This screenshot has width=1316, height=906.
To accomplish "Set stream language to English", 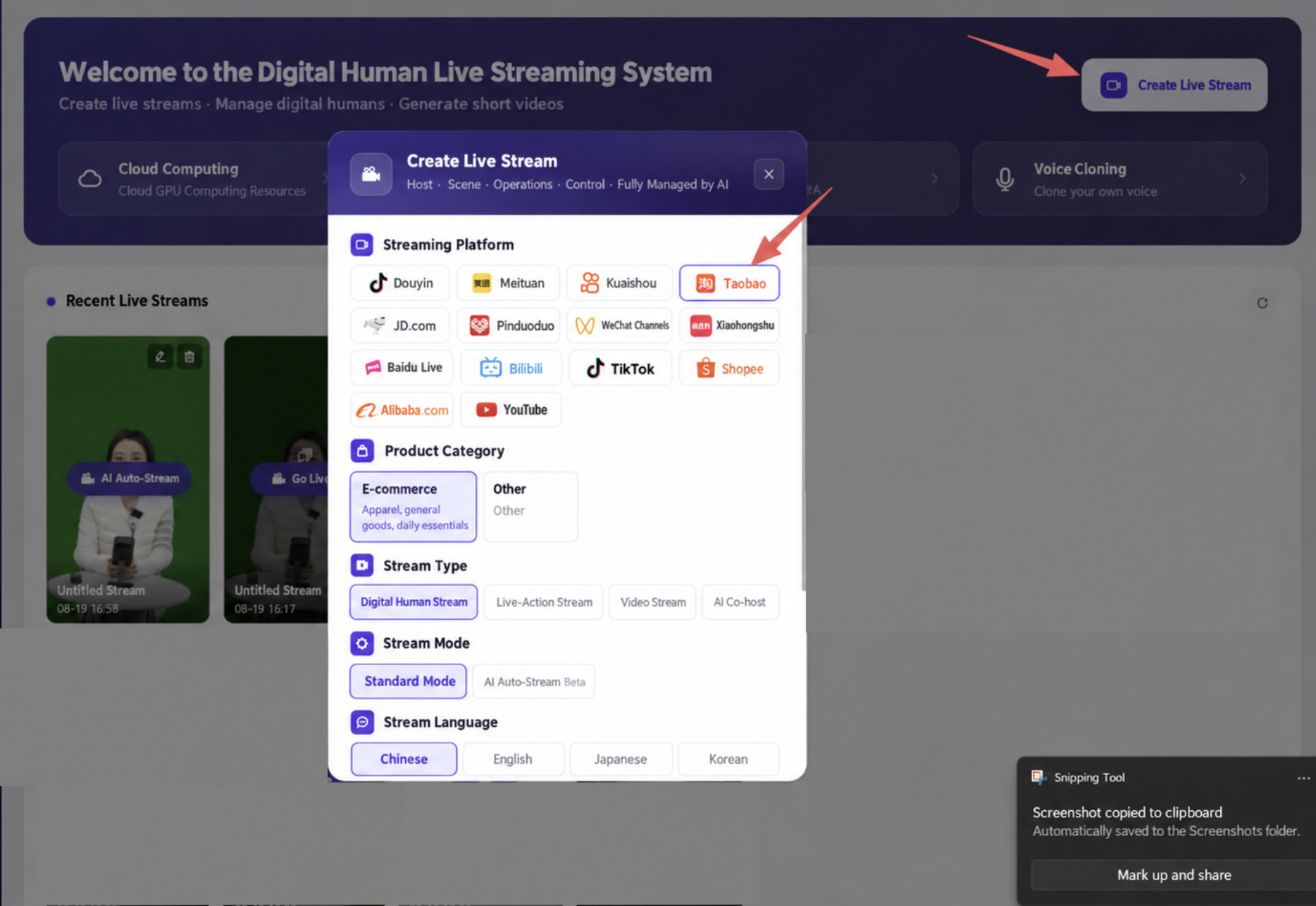I will pyautogui.click(x=513, y=759).
